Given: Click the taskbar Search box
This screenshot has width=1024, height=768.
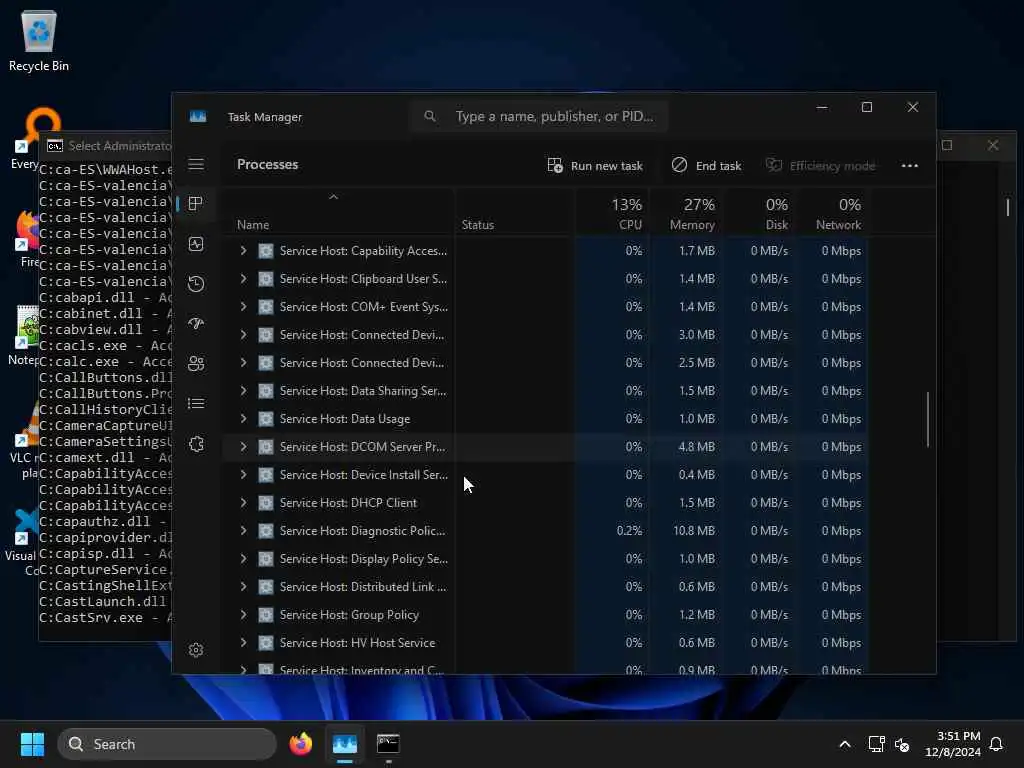Looking at the screenshot, I should click(x=167, y=744).
